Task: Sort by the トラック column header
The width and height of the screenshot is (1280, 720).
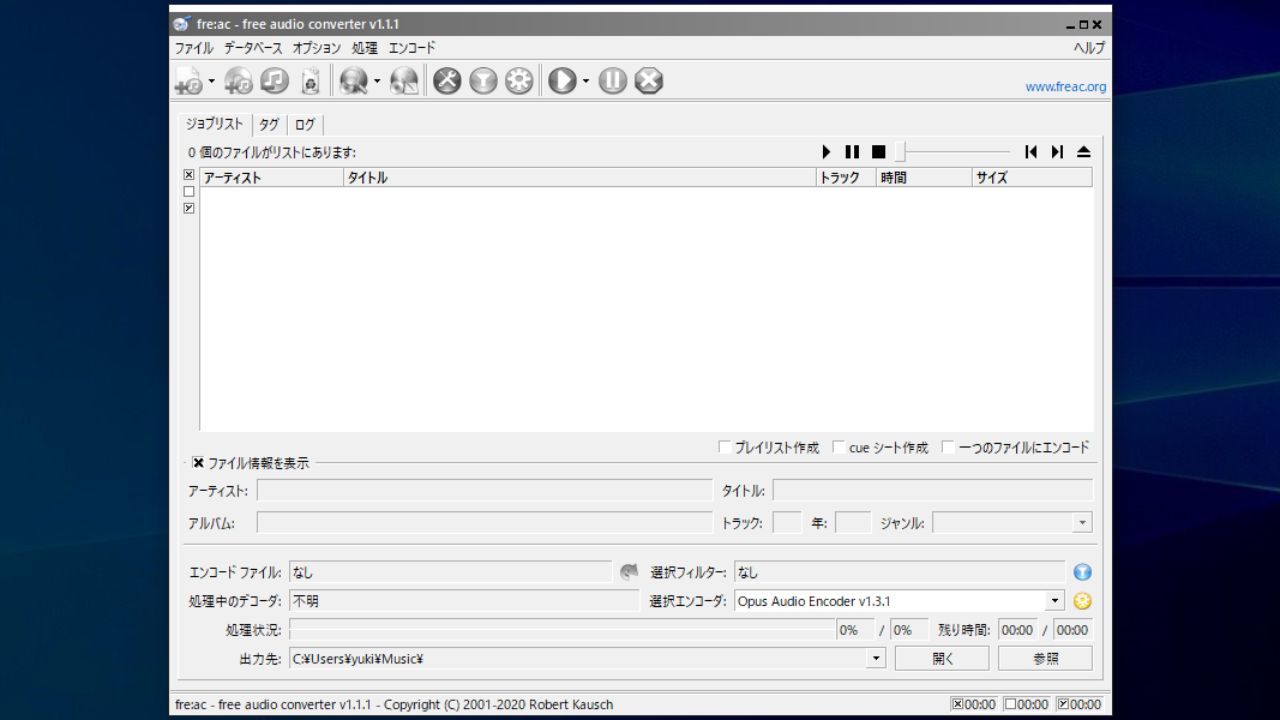Action: (x=846, y=178)
